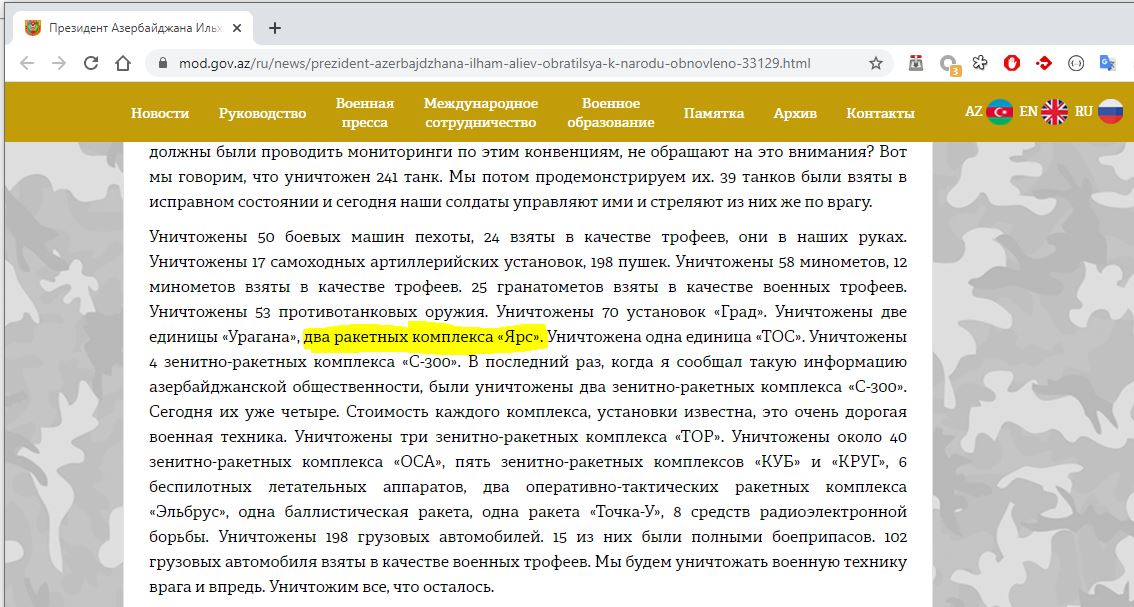Click the text 198 грузовых автомобилей
Viewport: 1134px width, 607px height.
(434, 537)
